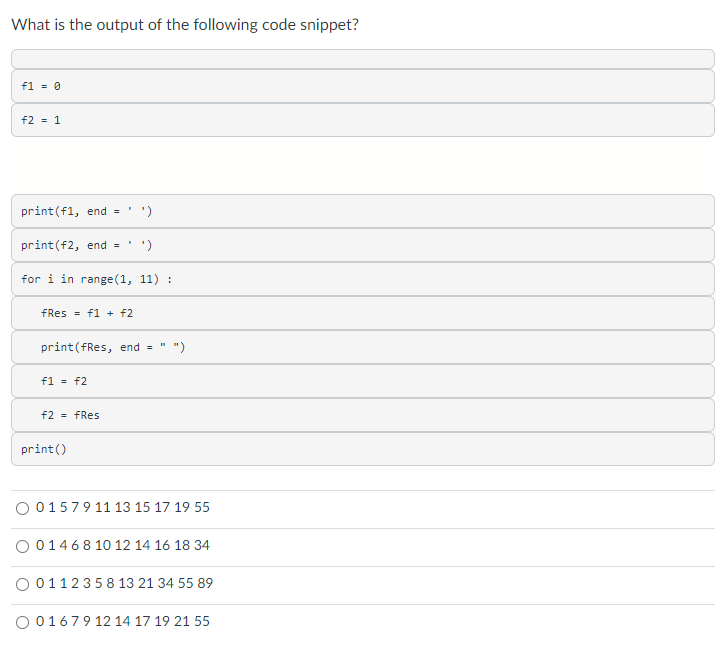723x650 pixels.
Task: Click the 'f2 = fRes' code line
Action: coord(70,416)
